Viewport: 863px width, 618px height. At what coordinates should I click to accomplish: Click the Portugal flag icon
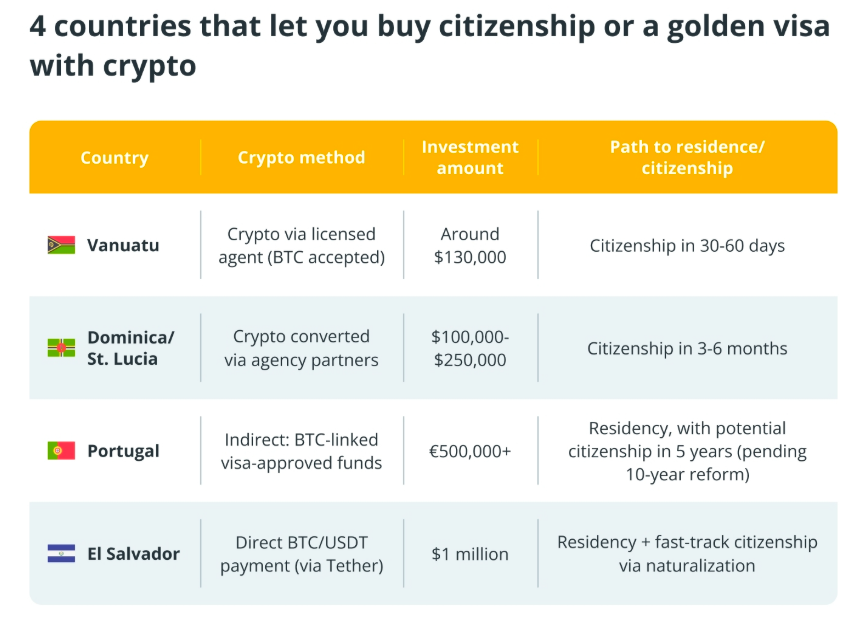(61, 451)
